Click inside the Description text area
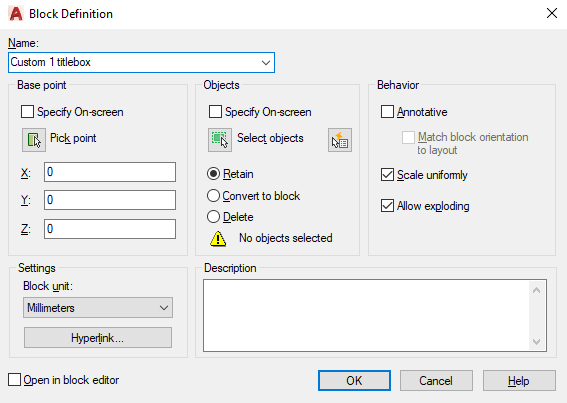Screen dimensions: 567x403 click(367, 315)
